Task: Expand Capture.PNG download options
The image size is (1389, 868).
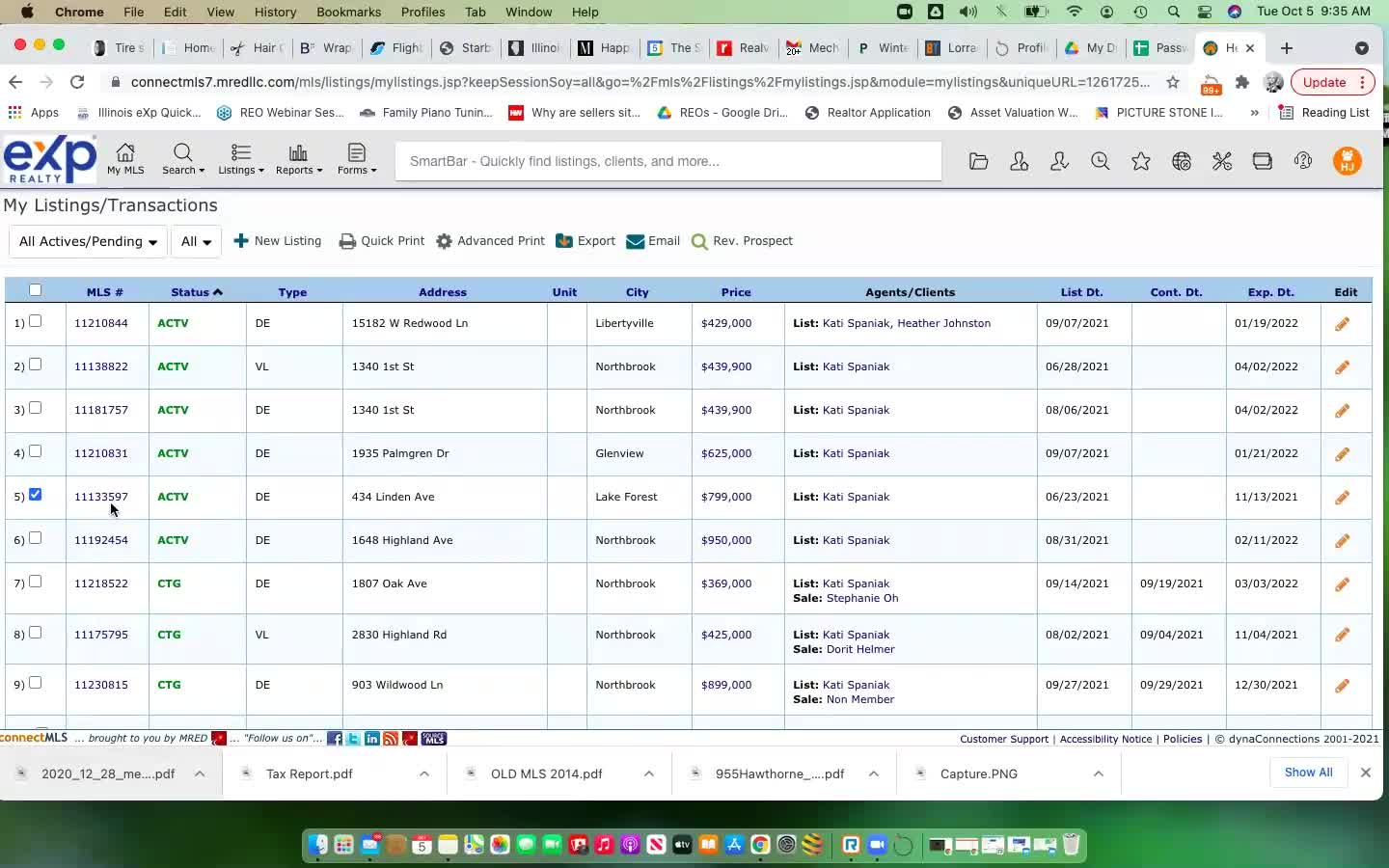Action: [x=1099, y=773]
